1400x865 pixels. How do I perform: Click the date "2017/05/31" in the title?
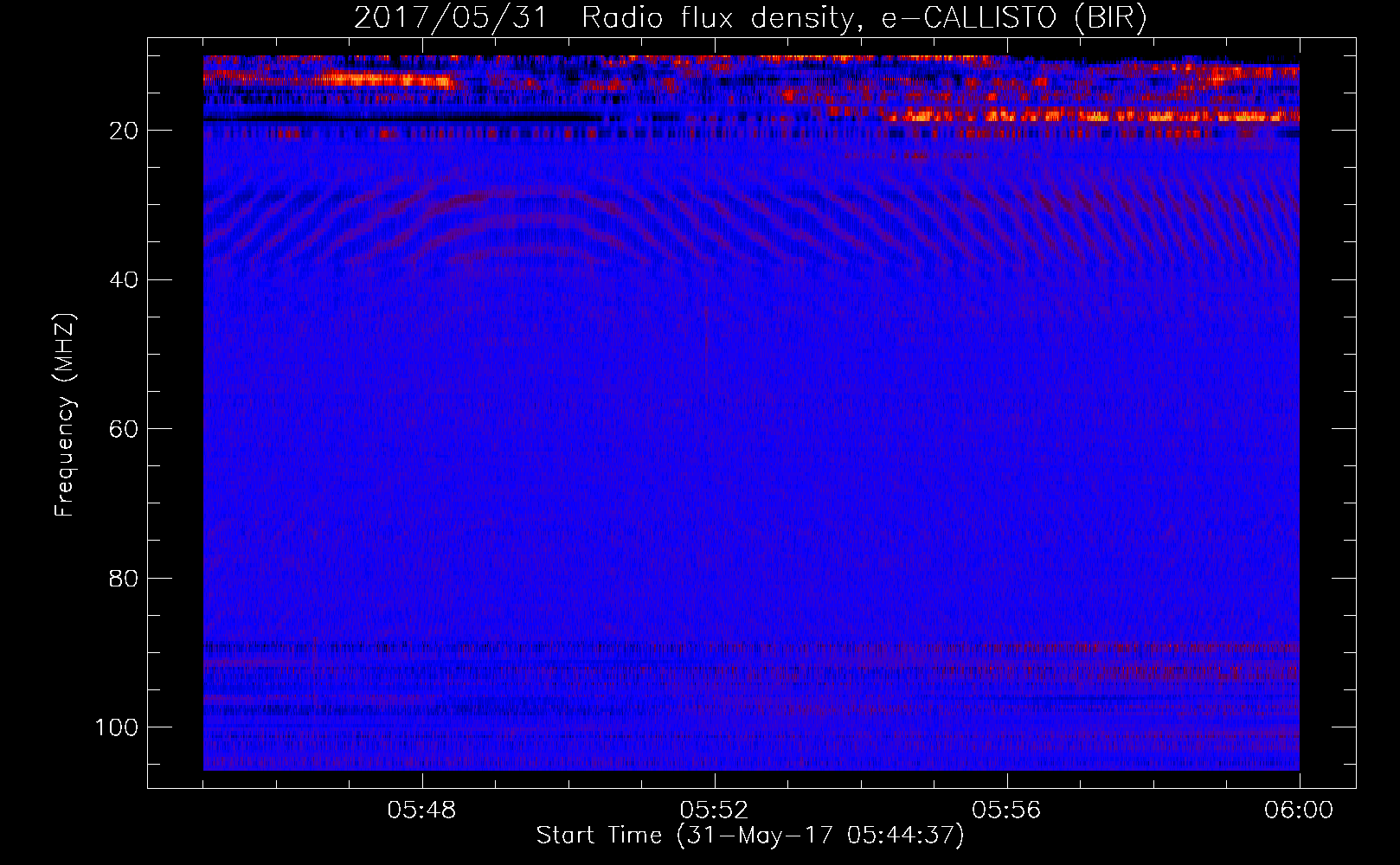pos(450,19)
